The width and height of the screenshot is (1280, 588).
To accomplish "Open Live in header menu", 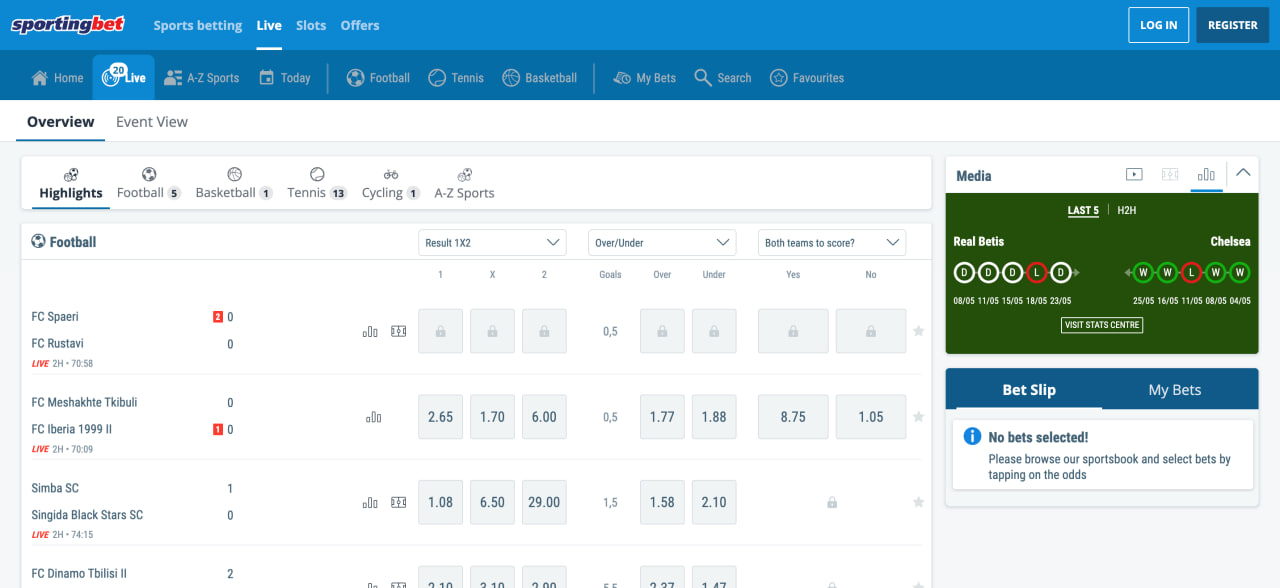I will click(269, 25).
